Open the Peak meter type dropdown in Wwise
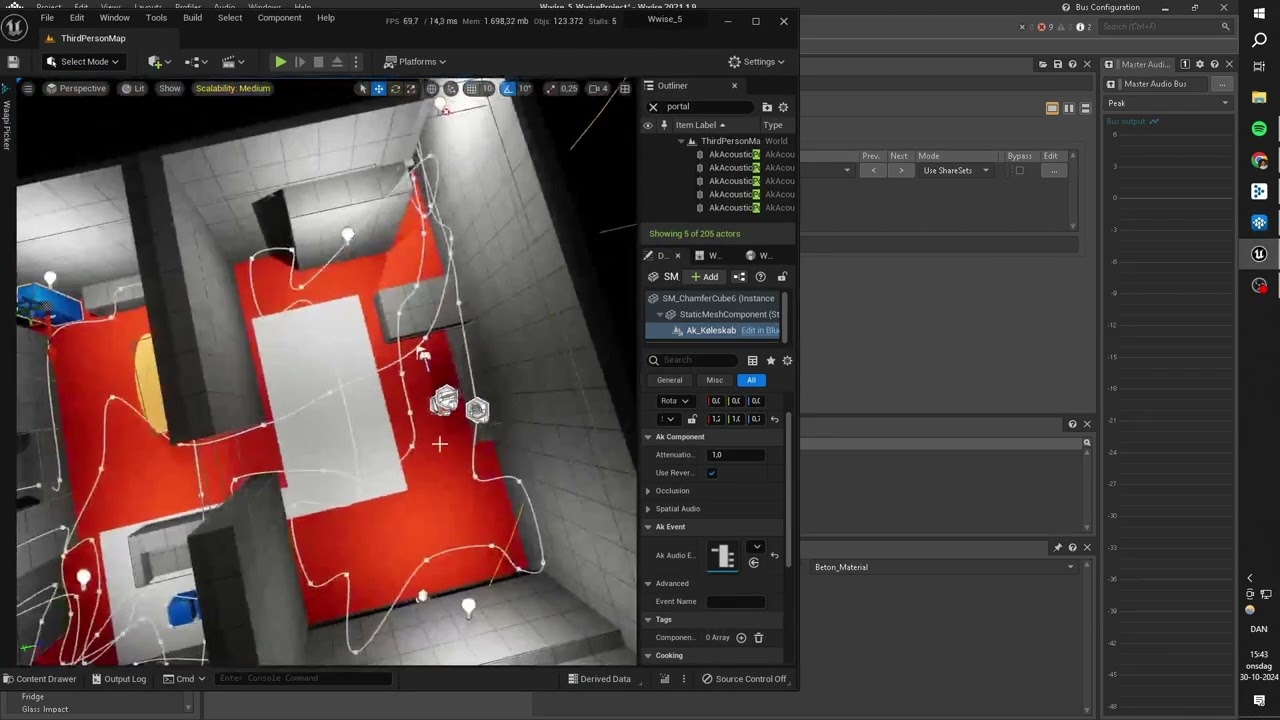The image size is (1280, 720). coord(1167,103)
